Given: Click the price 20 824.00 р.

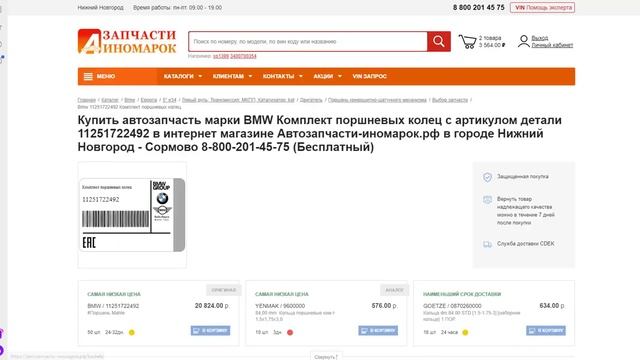Looking at the screenshot, I should (x=212, y=306).
